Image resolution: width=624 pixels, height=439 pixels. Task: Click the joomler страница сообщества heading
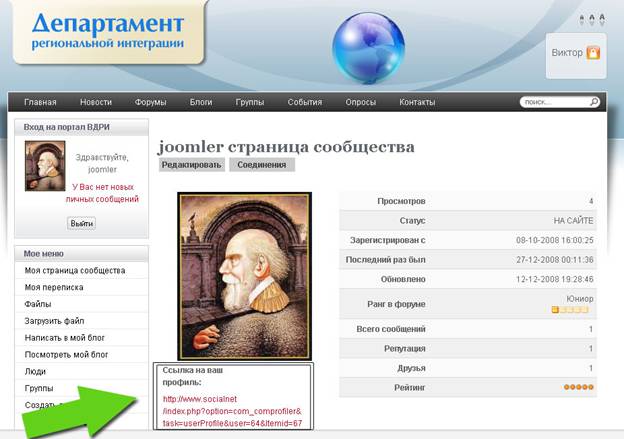tap(286, 147)
